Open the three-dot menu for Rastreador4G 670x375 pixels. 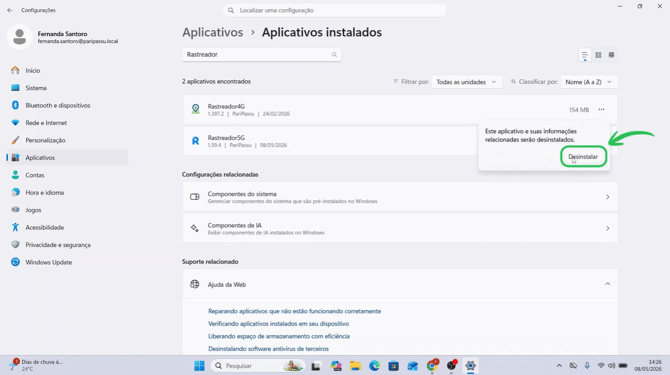(601, 110)
